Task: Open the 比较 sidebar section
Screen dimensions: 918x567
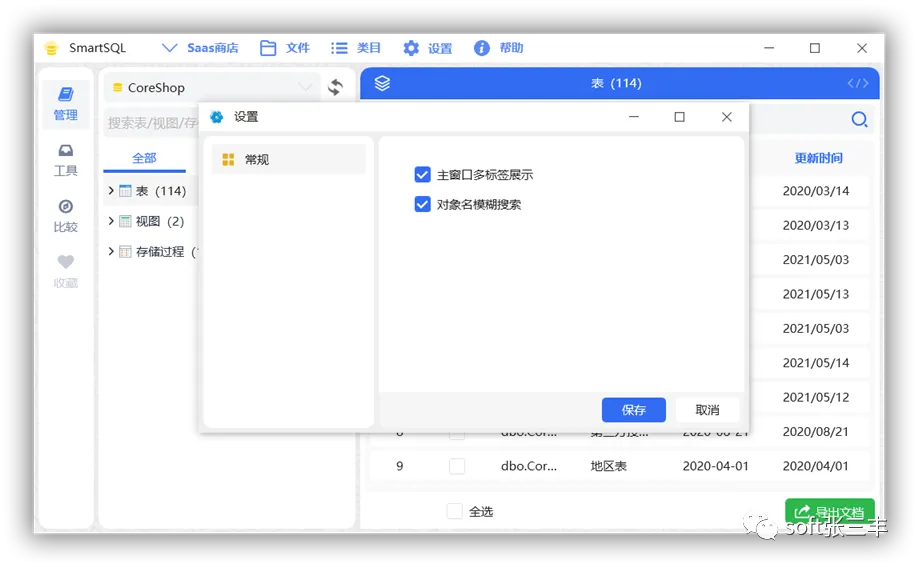Action: pyautogui.click(x=66, y=216)
